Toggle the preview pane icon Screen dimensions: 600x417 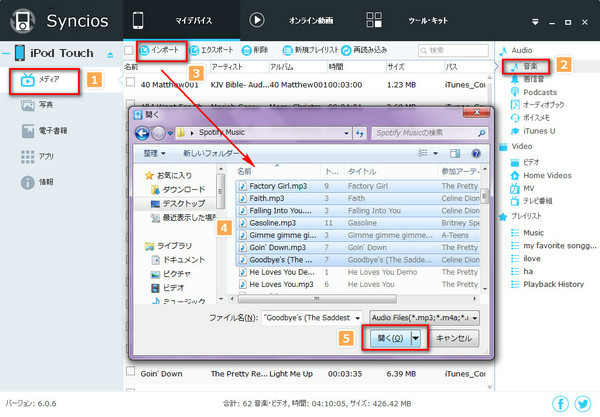(455, 154)
